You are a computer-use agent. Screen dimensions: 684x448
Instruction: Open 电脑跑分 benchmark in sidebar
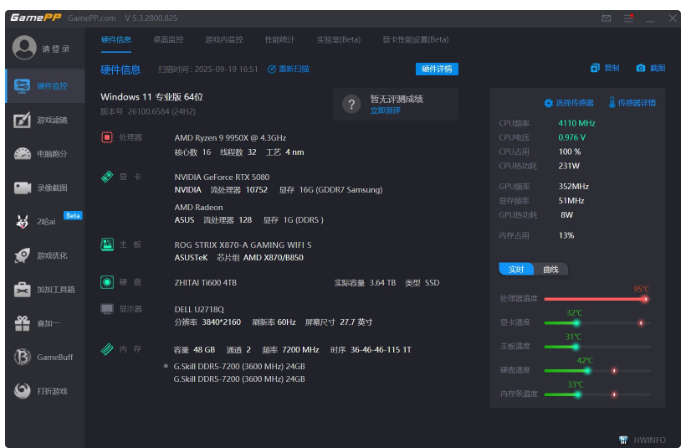click(x=45, y=154)
